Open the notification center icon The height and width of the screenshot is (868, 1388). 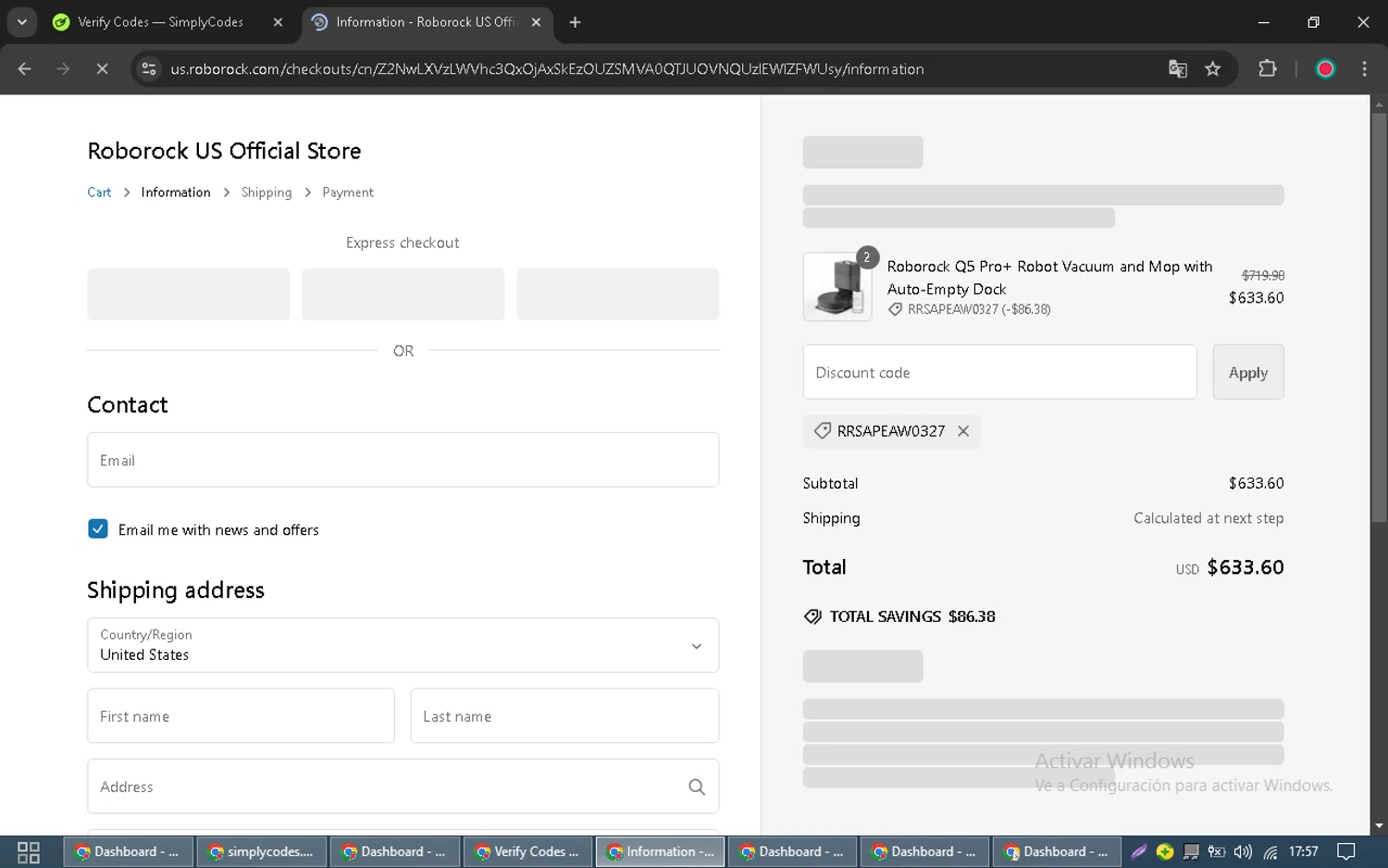click(x=1347, y=852)
